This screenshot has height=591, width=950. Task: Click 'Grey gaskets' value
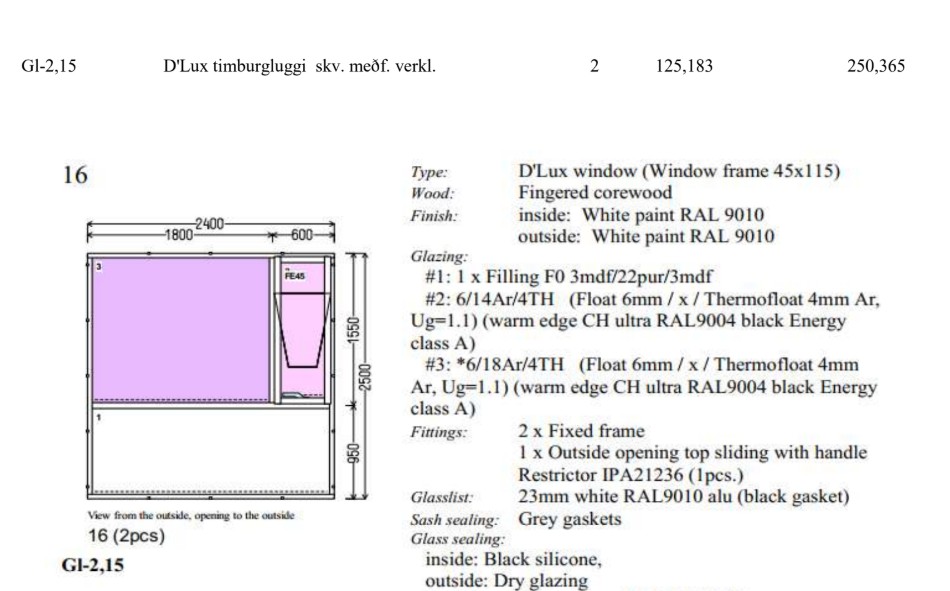coord(570,519)
